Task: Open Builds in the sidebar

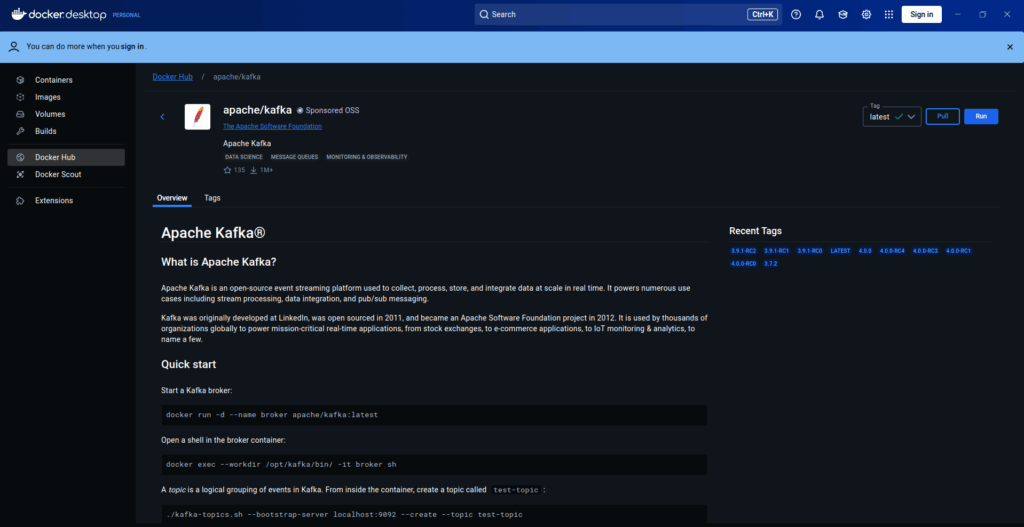Action: 66,131
